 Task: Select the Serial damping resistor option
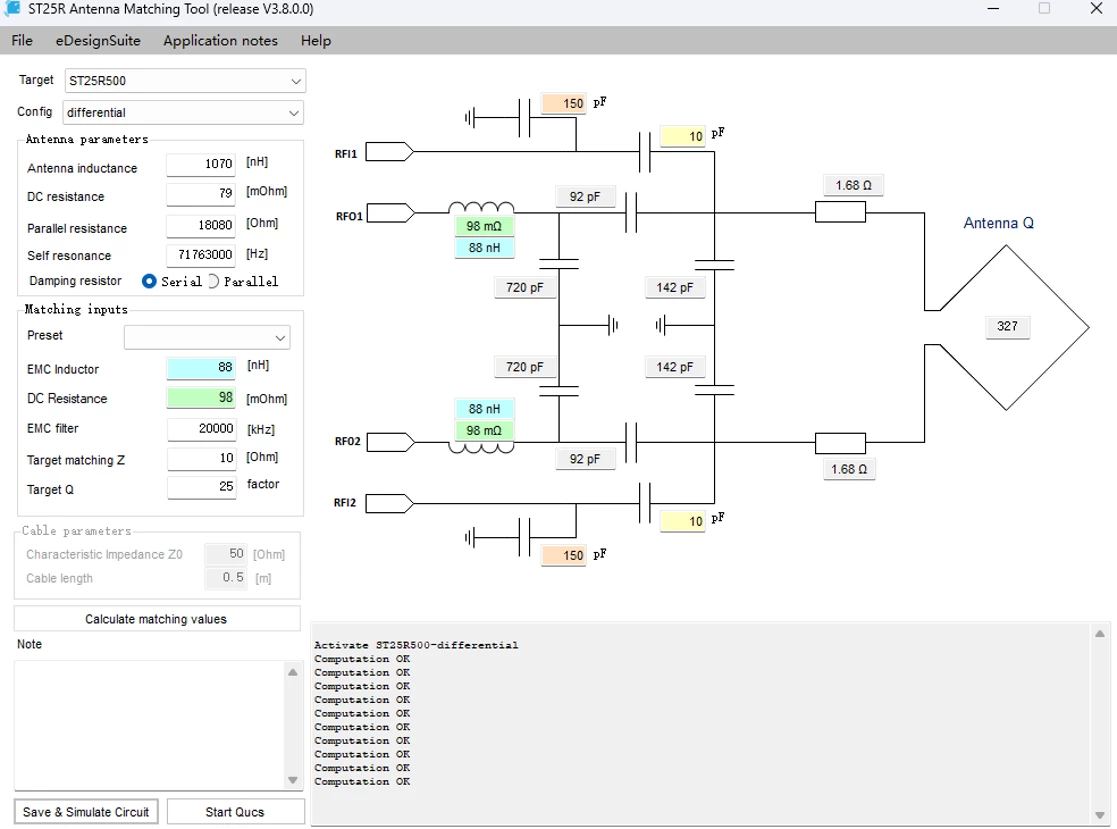click(x=149, y=281)
